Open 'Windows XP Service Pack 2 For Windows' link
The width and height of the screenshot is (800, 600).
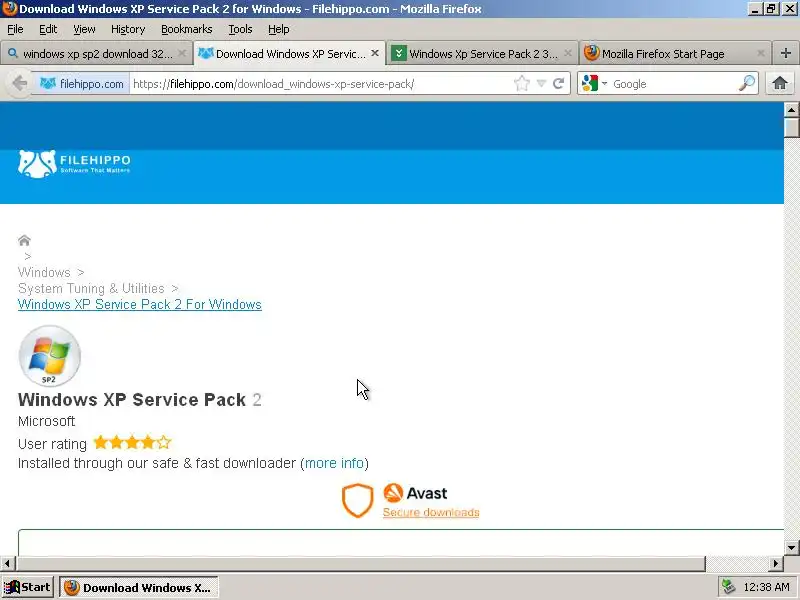tap(140, 305)
